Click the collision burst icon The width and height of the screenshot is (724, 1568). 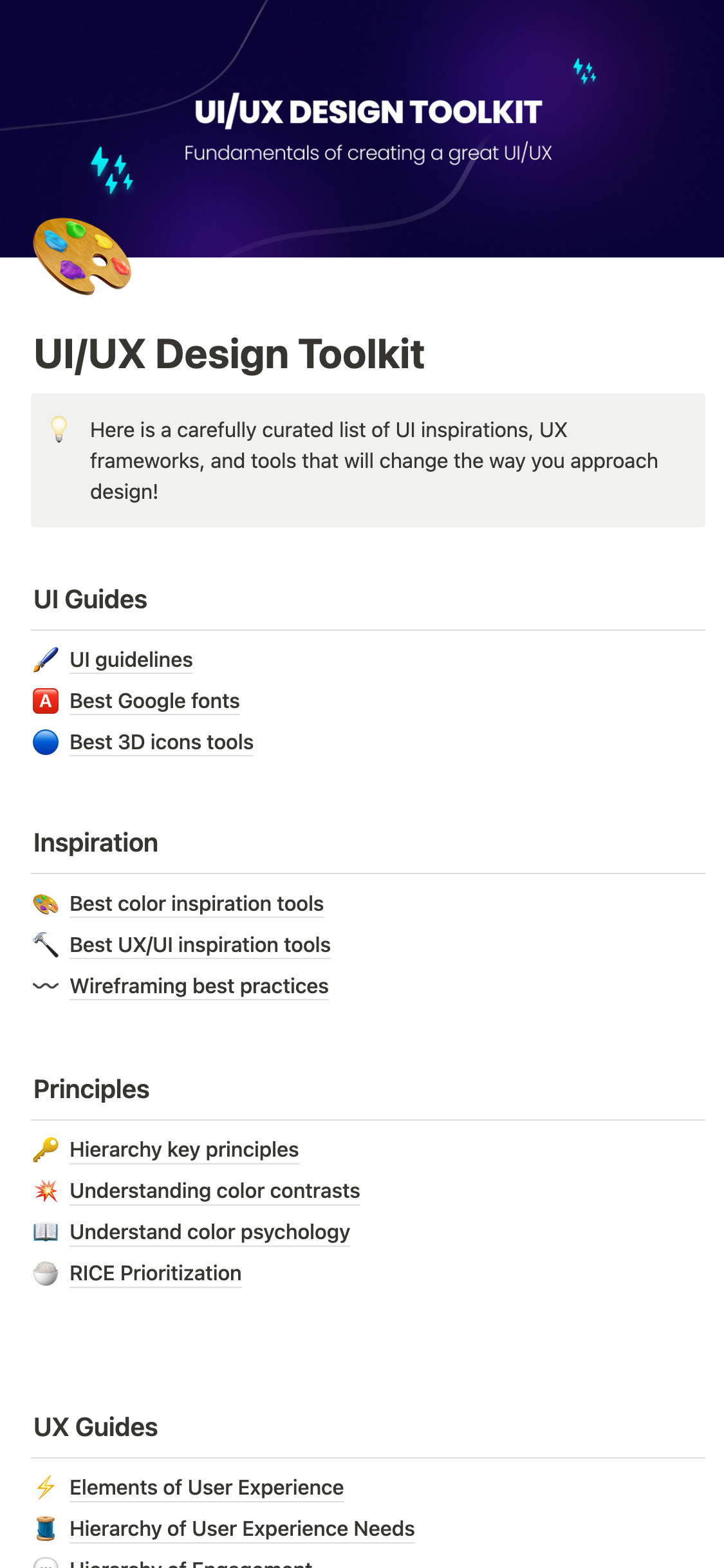pyautogui.click(x=46, y=1191)
